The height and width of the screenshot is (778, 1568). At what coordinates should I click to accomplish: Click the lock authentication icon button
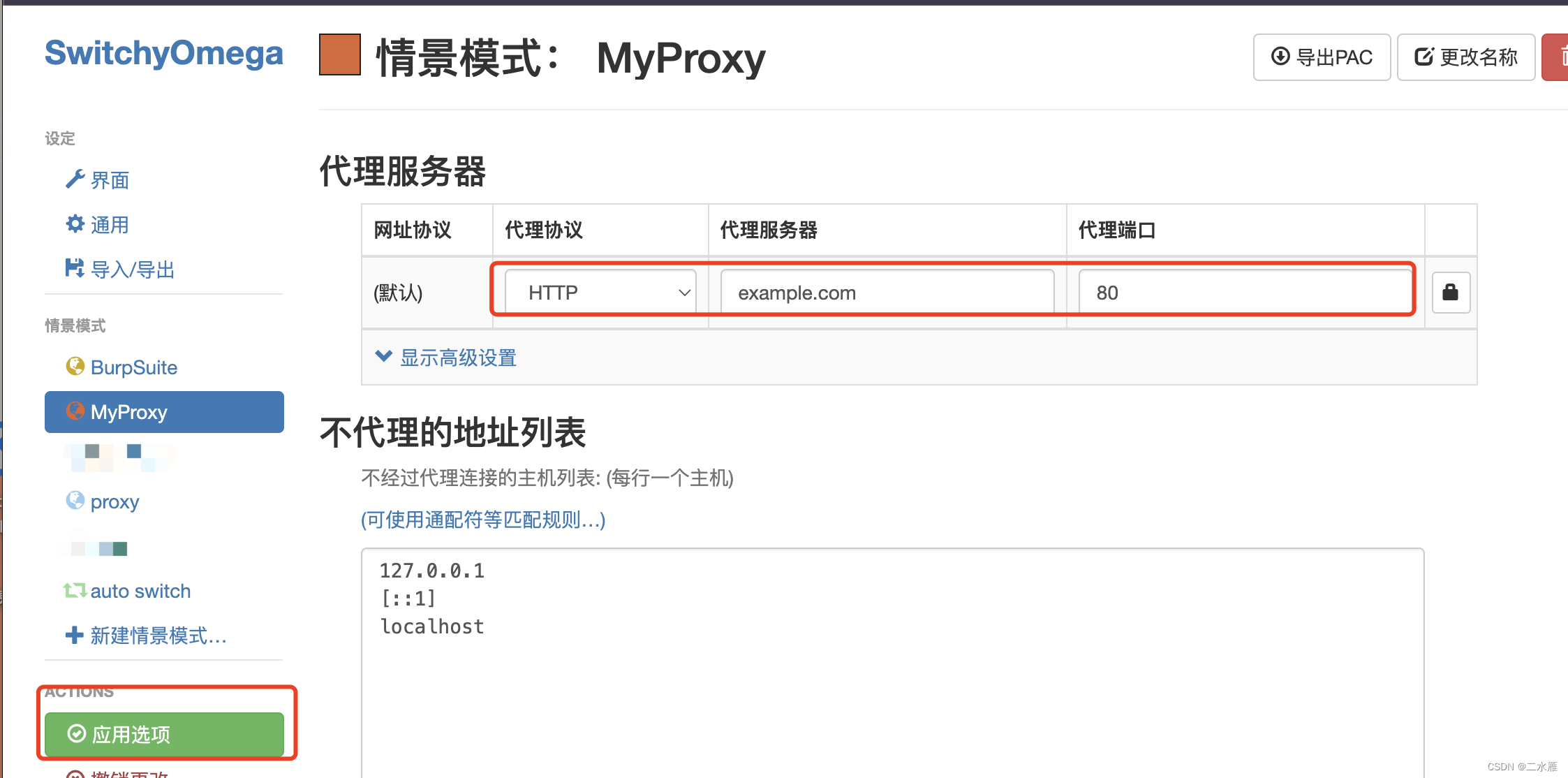click(x=1451, y=292)
